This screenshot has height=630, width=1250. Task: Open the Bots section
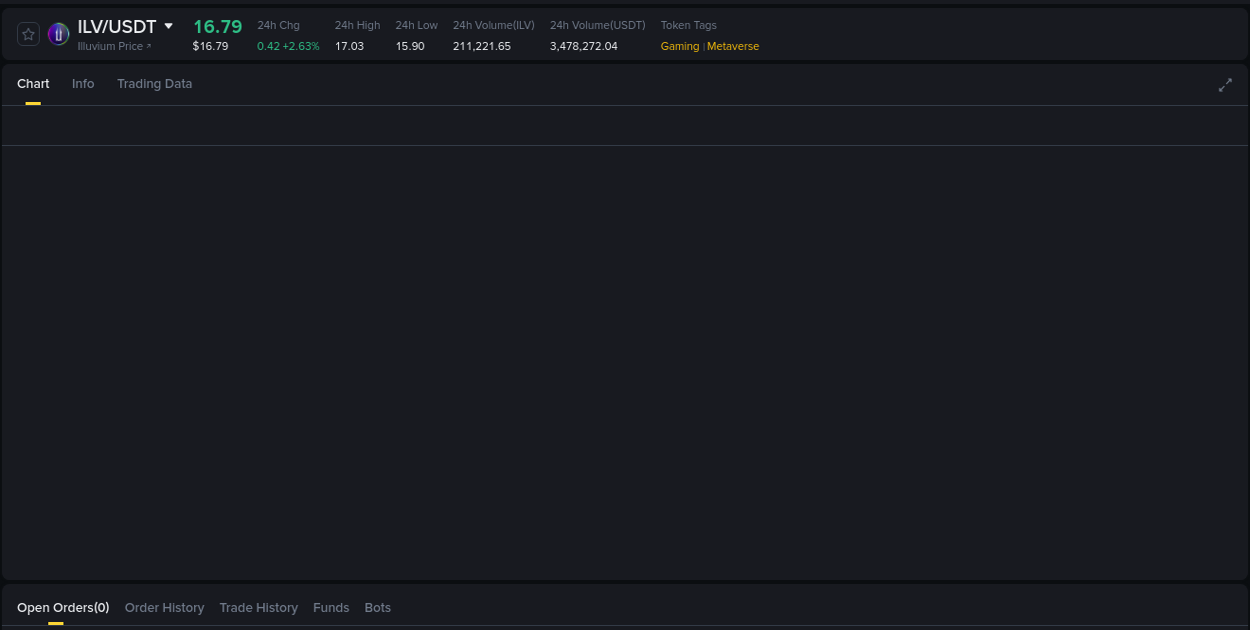[377, 607]
